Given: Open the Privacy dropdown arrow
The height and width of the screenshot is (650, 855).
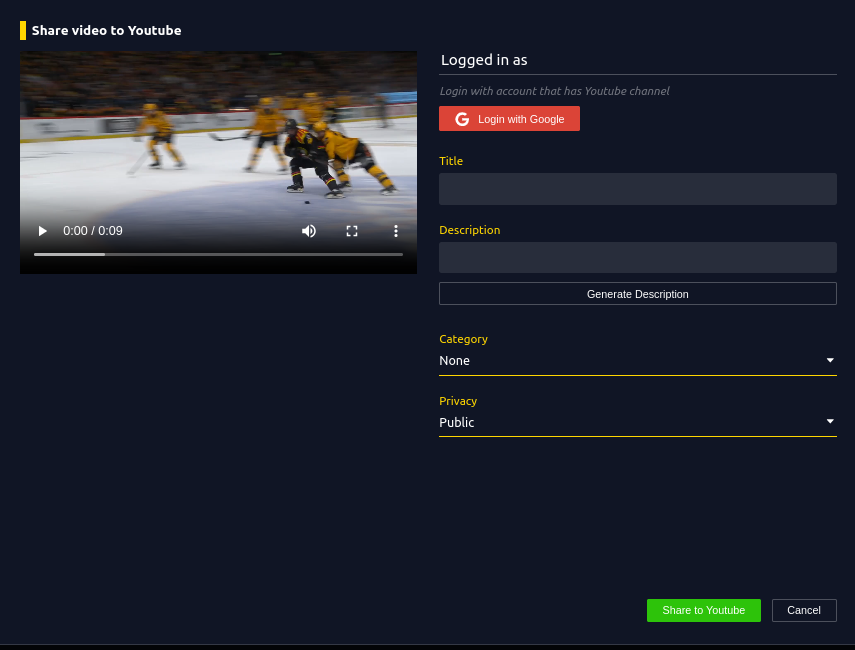Looking at the screenshot, I should 829,422.
